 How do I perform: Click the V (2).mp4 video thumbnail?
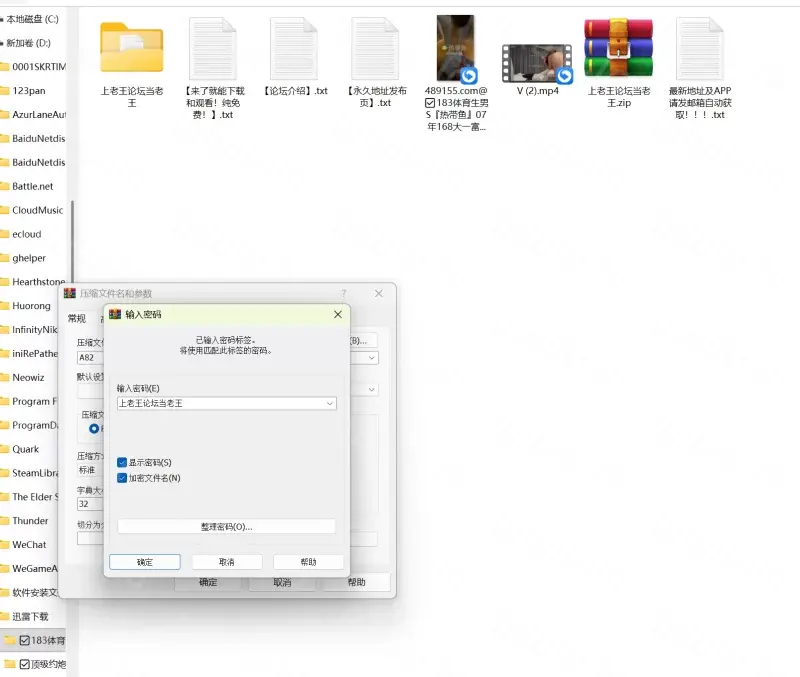(x=537, y=63)
